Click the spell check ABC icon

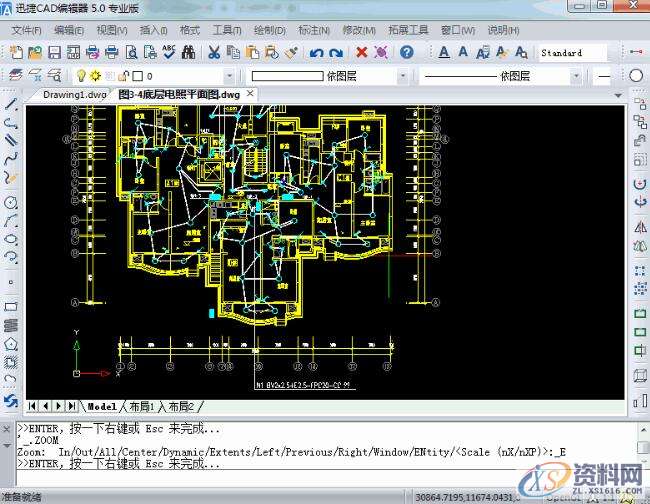[169, 52]
